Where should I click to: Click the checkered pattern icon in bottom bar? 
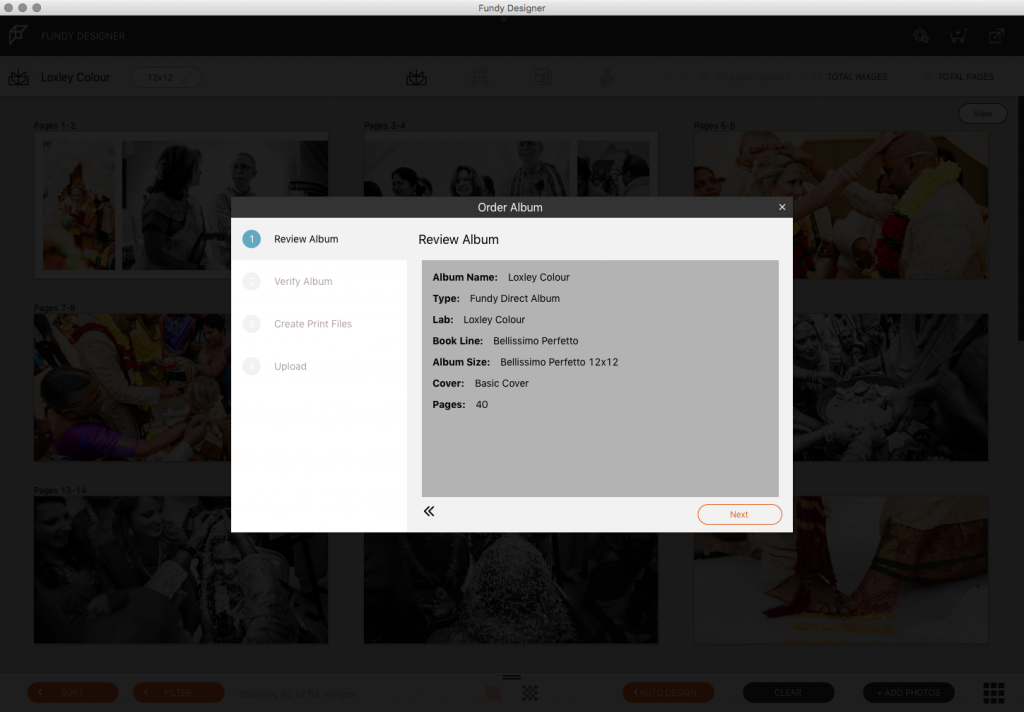pos(530,692)
